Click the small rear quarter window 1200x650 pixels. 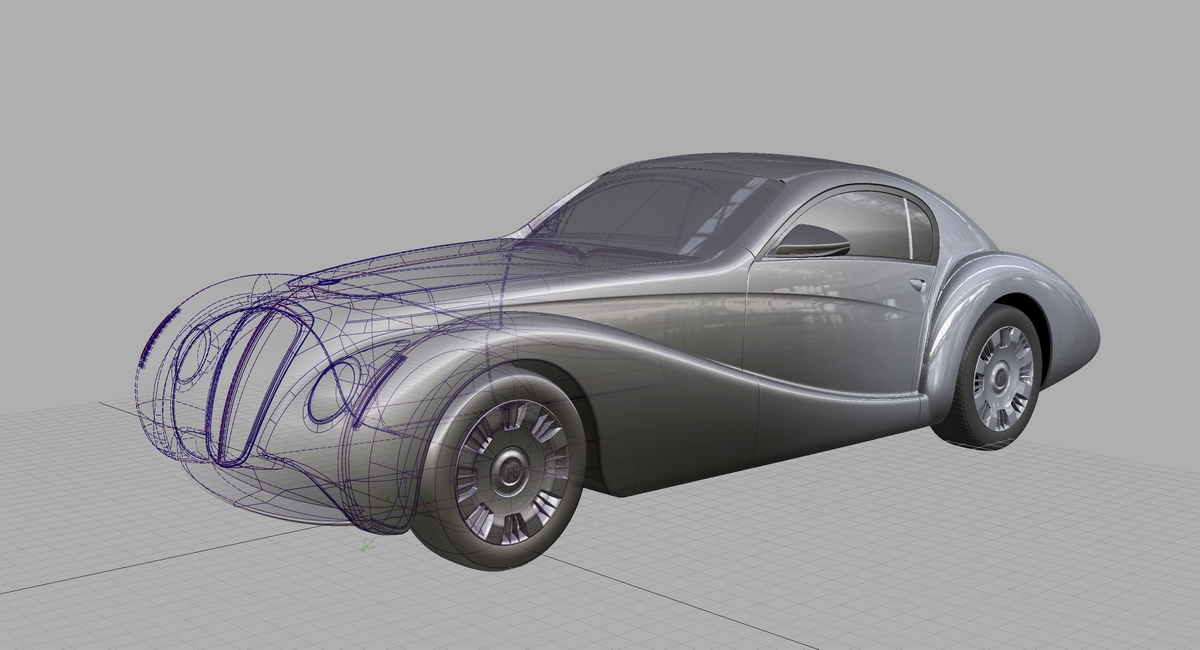point(922,229)
